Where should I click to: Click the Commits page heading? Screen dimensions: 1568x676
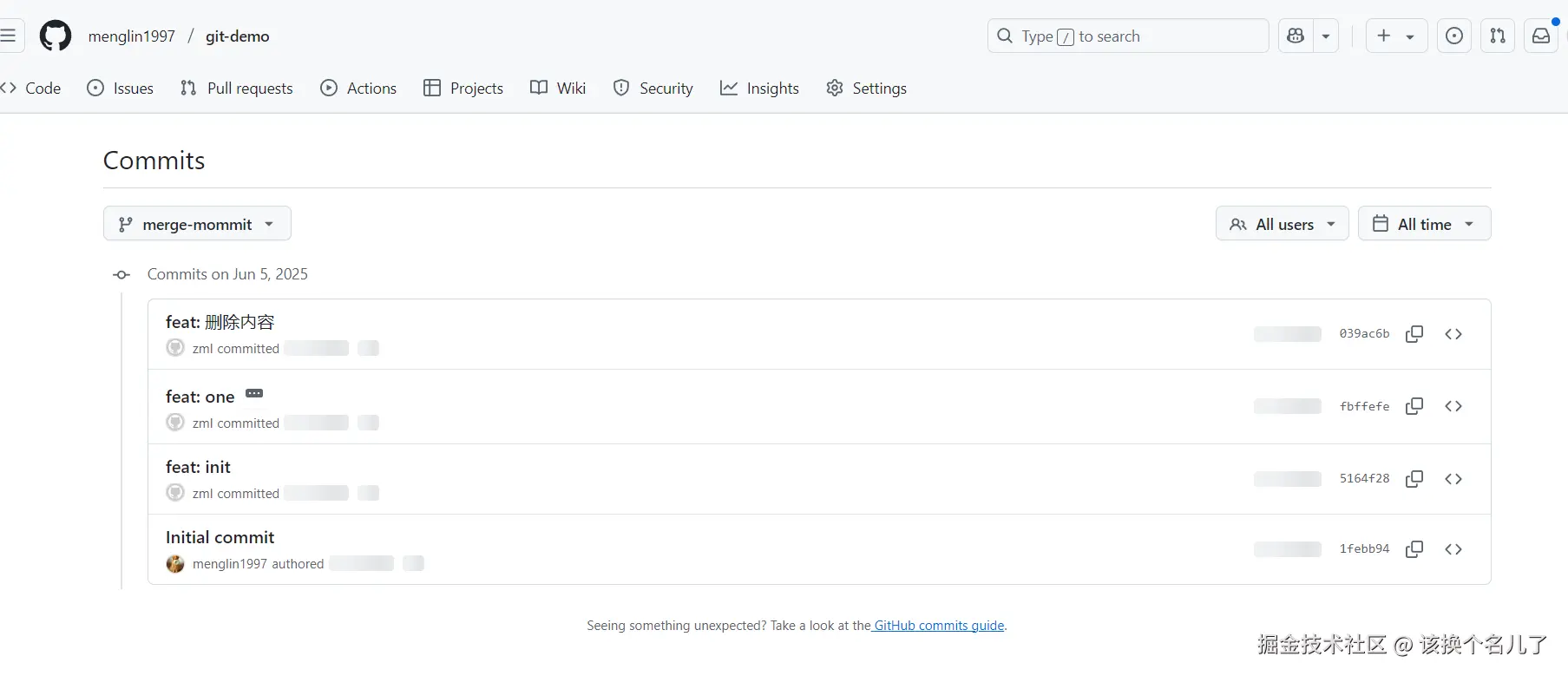[154, 161]
